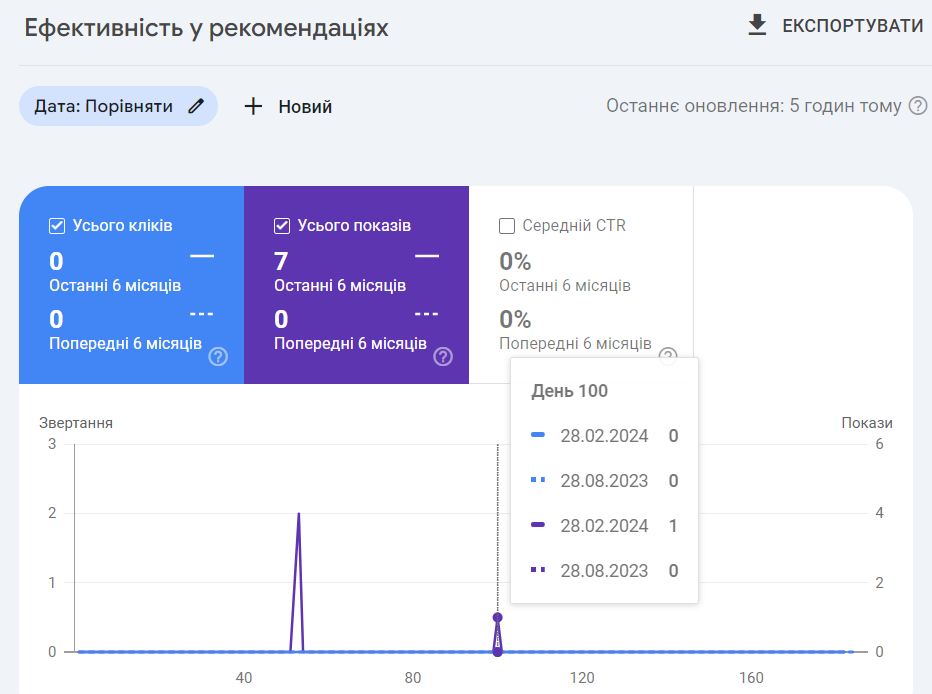Click the dotted 28.08.2023 tooltip entry
Image resolution: width=932 pixels, height=694 pixels.
click(603, 480)
